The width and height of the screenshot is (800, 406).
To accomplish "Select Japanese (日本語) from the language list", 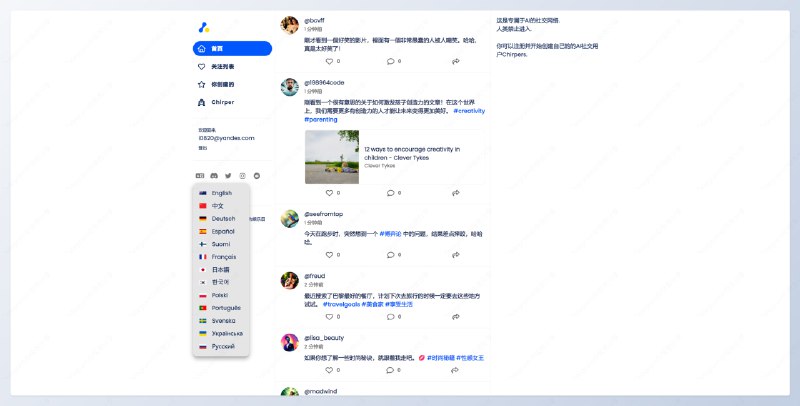I will click(221, 270).
